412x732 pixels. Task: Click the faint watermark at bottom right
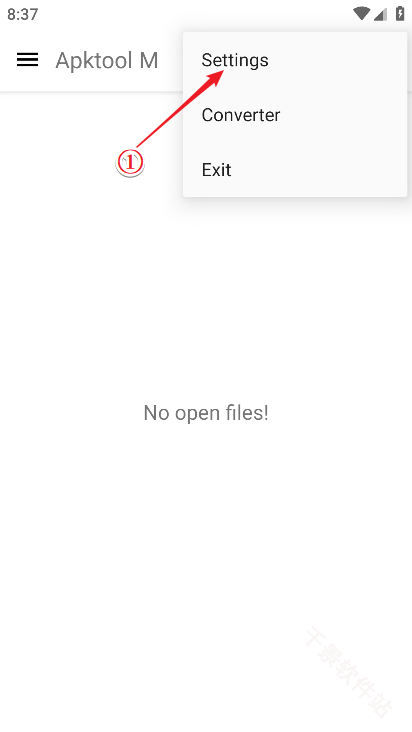click(349, 672)
